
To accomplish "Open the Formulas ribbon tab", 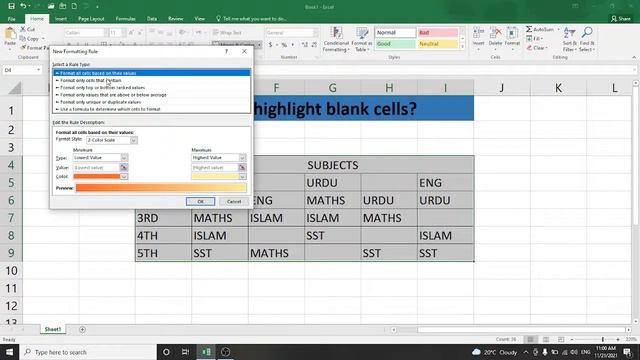I will tap(125, 19).
